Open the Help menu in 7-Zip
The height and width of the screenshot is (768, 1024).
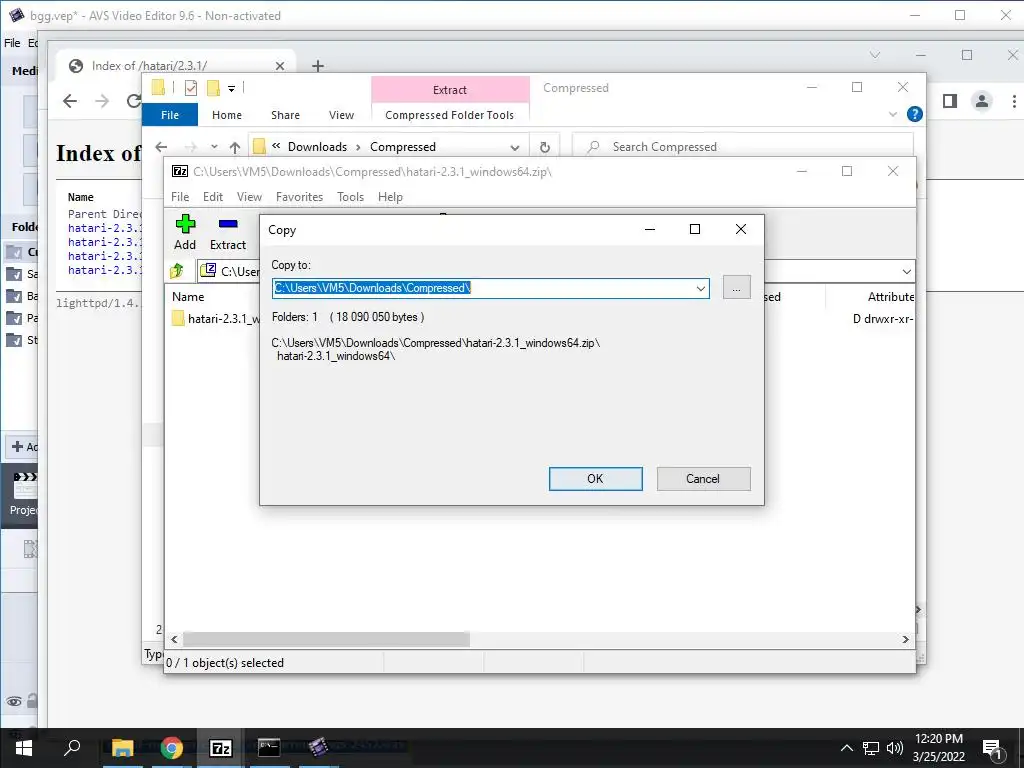391,197
